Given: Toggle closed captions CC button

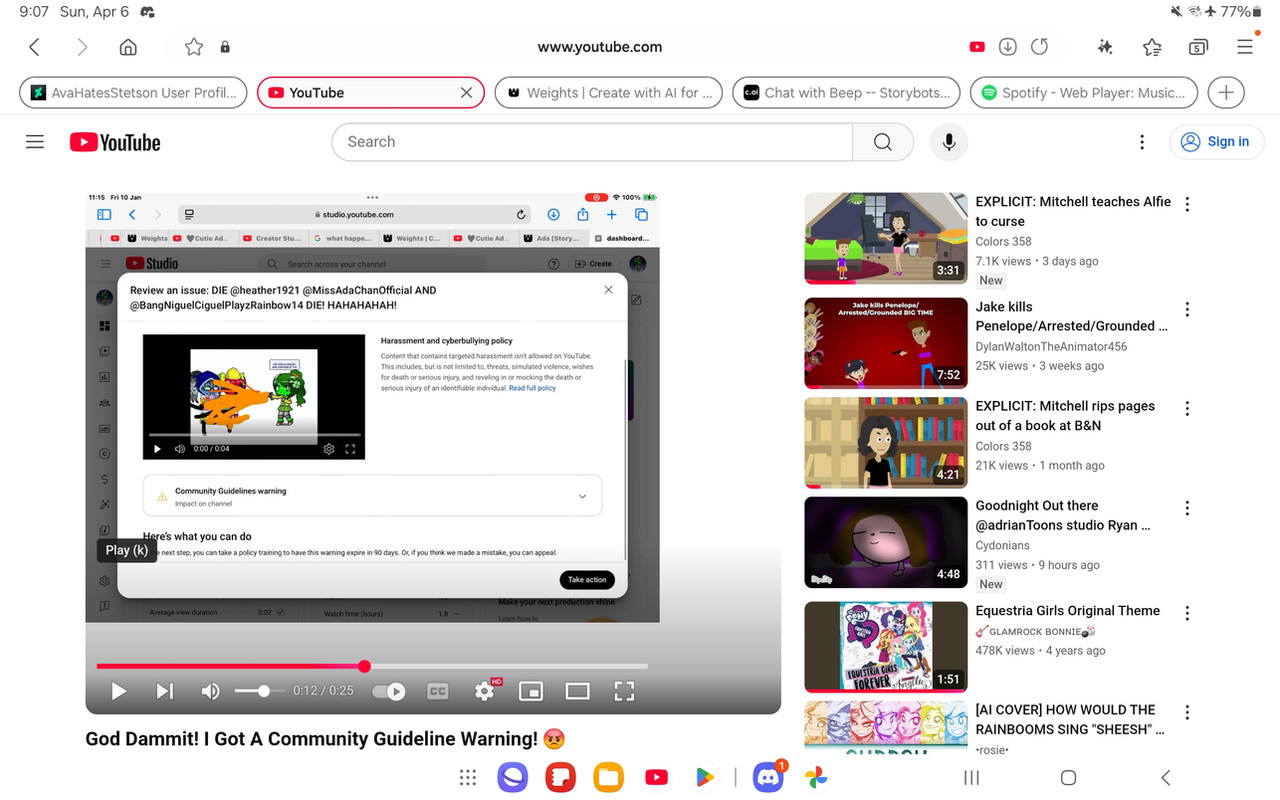Looking at the screenshot, I should pyautogui.click(x=437, y=691).
